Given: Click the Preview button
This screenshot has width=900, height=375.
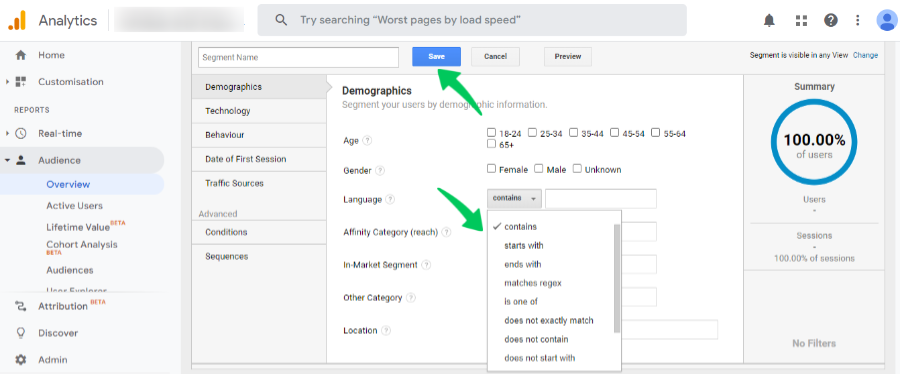Looking at the screenshot, I should click(x=568, y=56).
